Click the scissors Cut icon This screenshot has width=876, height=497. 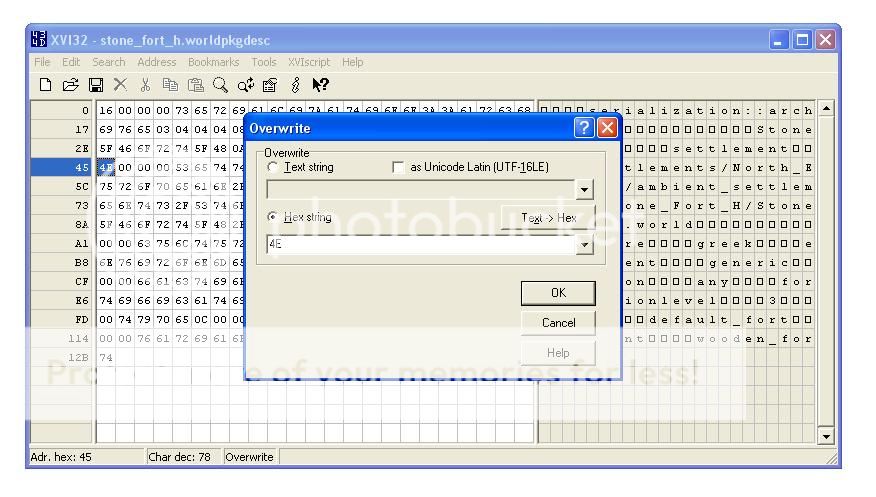[143, 85]
